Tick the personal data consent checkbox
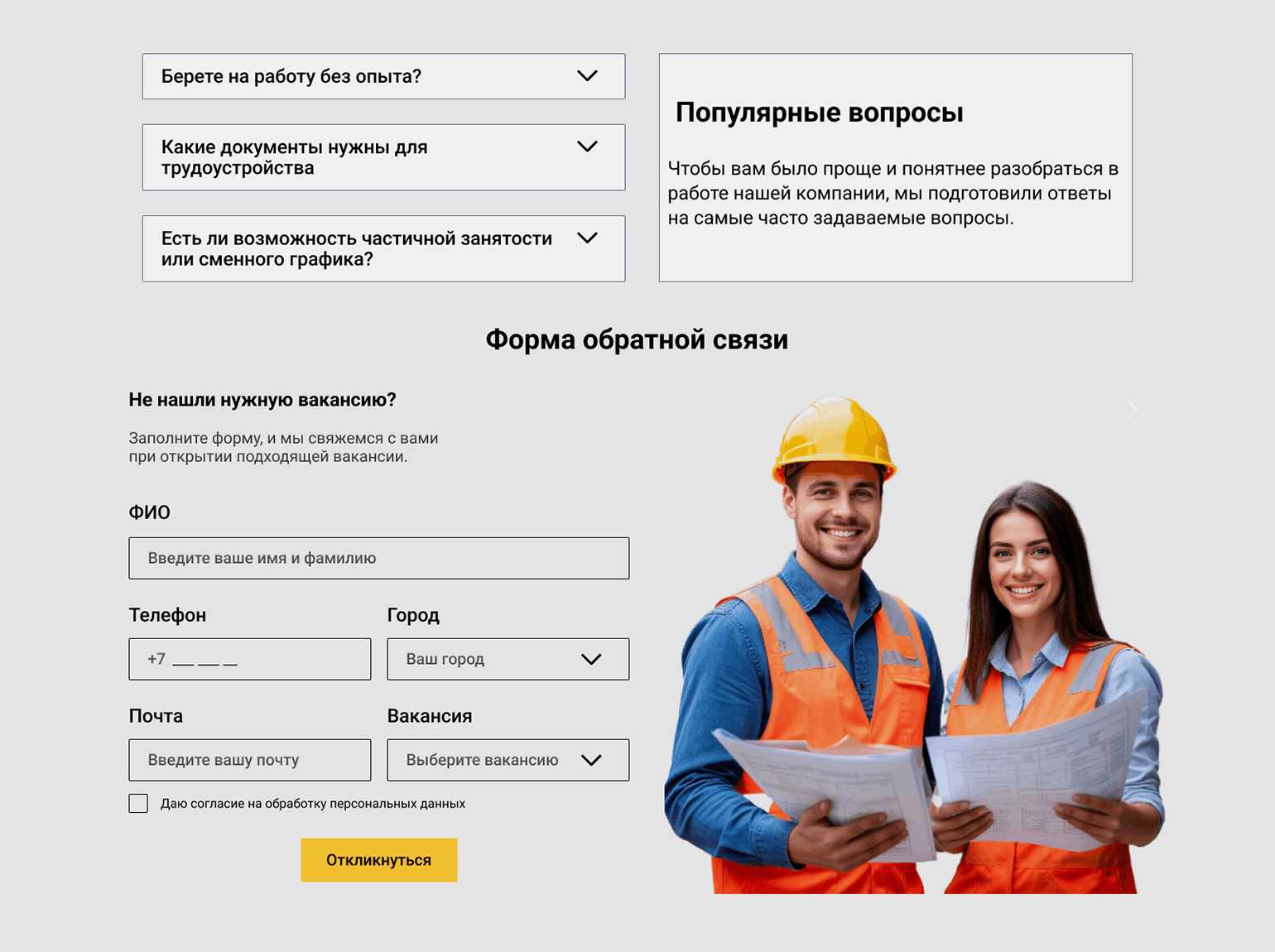The width and height of the screenshot is (1275, 952). (x=138, y=803)
